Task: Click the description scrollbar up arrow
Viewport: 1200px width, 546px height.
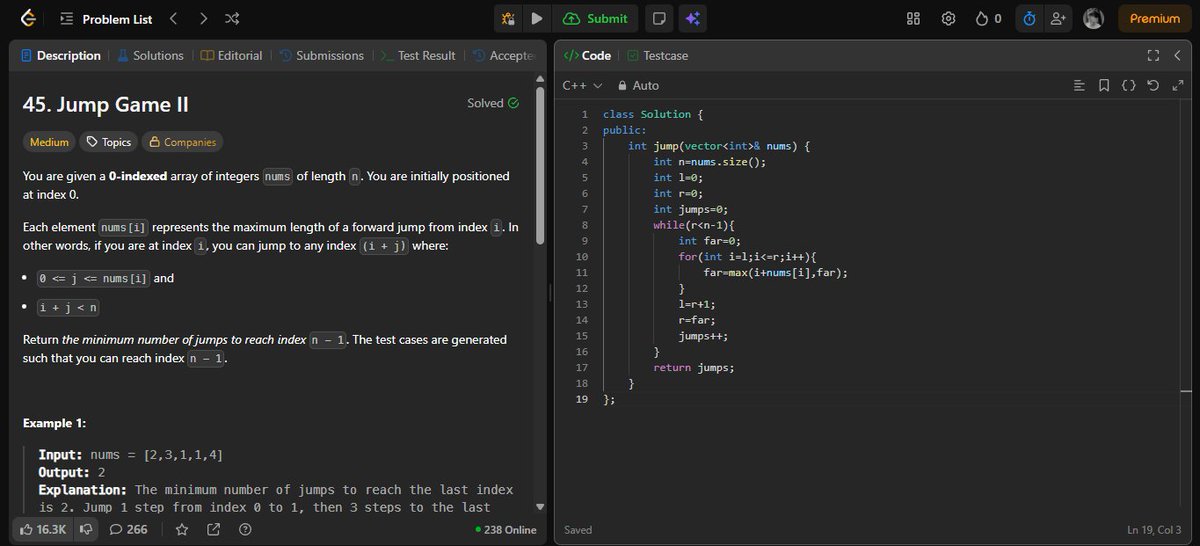Action: coord(541,79)
